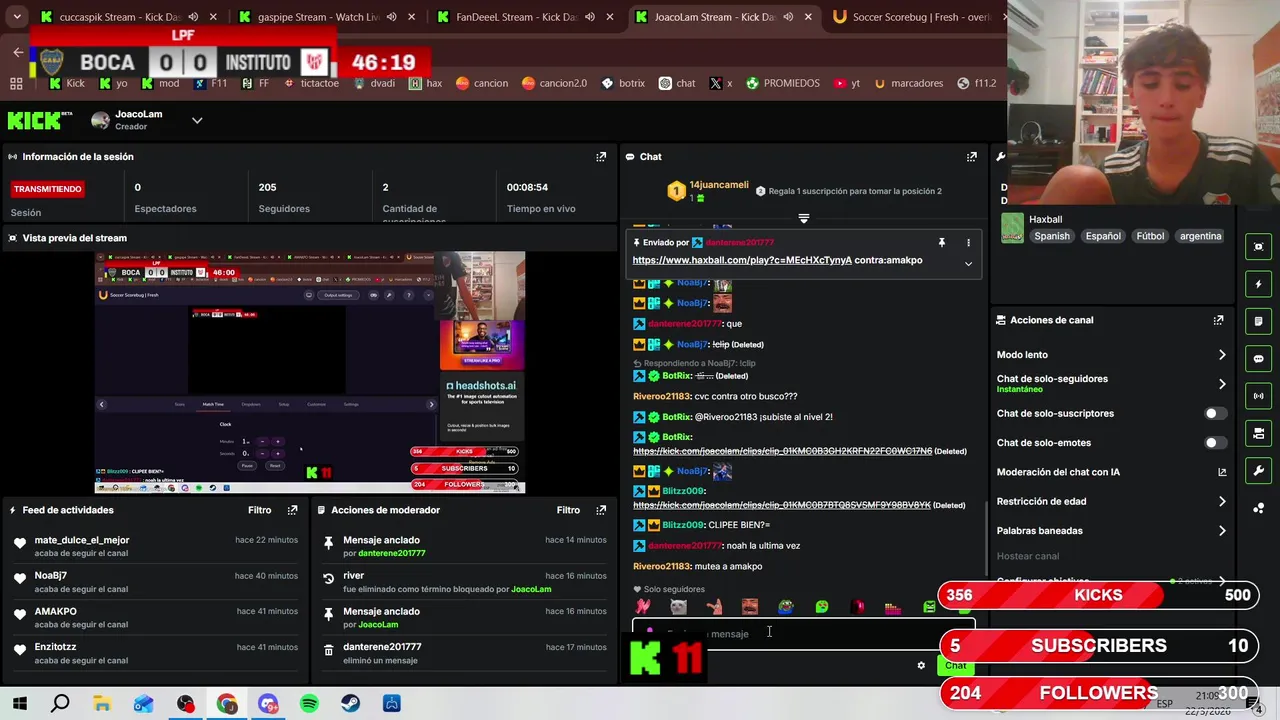This screenshot has width=1280, height=720.
Task: Expand Chat de solo-seguidores settings
Action: pos(1221,384)
